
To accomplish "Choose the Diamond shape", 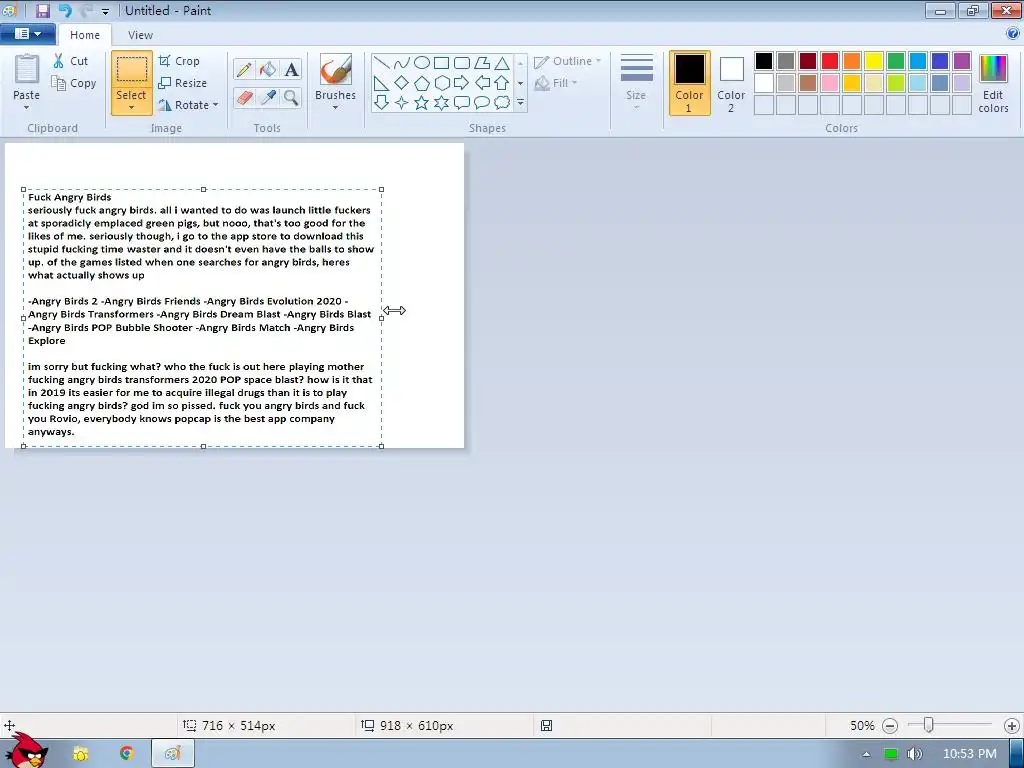I will tap(402, 83).
